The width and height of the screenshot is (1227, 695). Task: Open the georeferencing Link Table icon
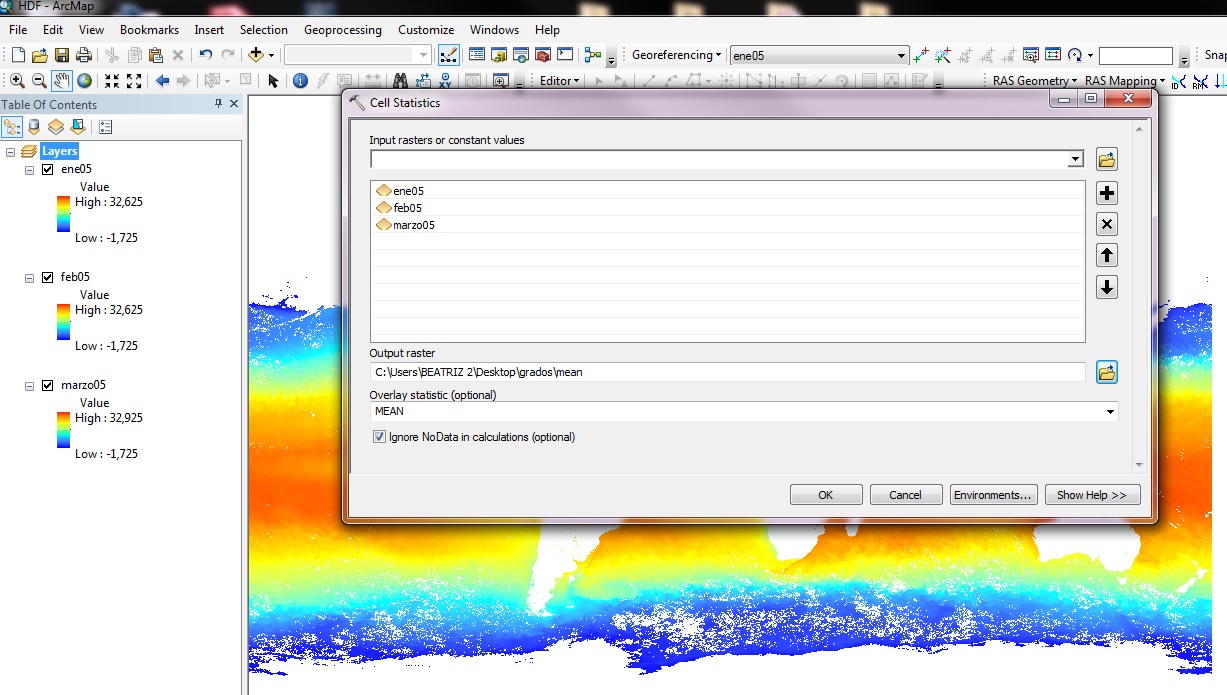coord(1053,55)
